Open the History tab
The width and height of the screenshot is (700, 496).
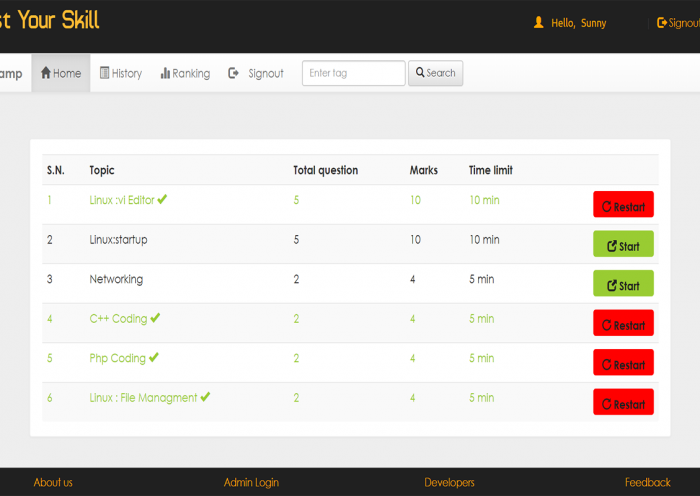pos(121,73)
